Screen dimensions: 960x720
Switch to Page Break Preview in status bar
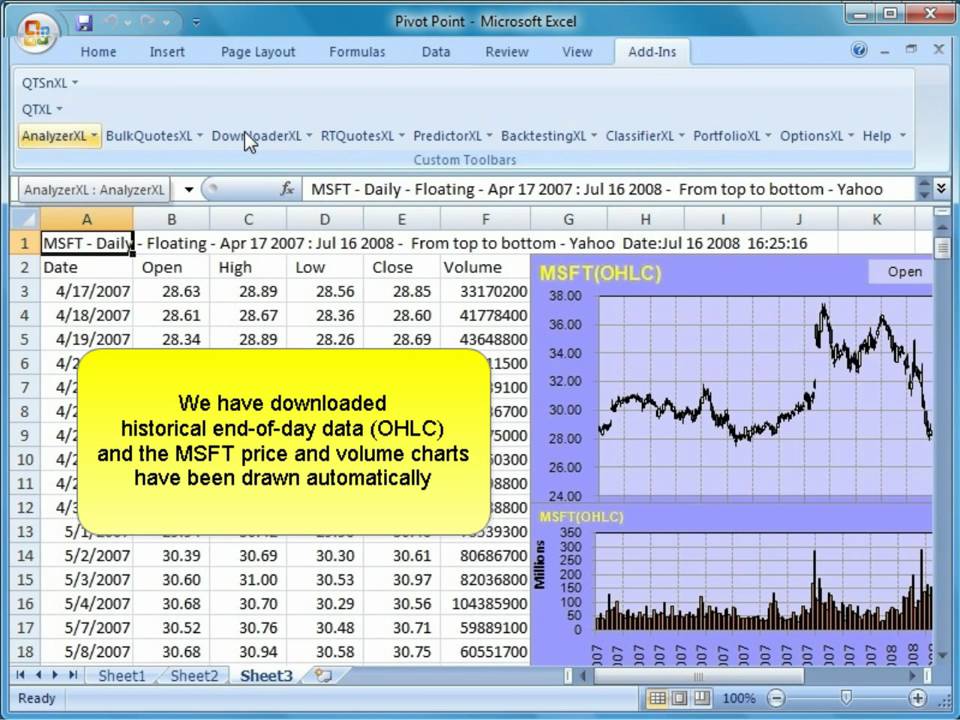[702, 698]
